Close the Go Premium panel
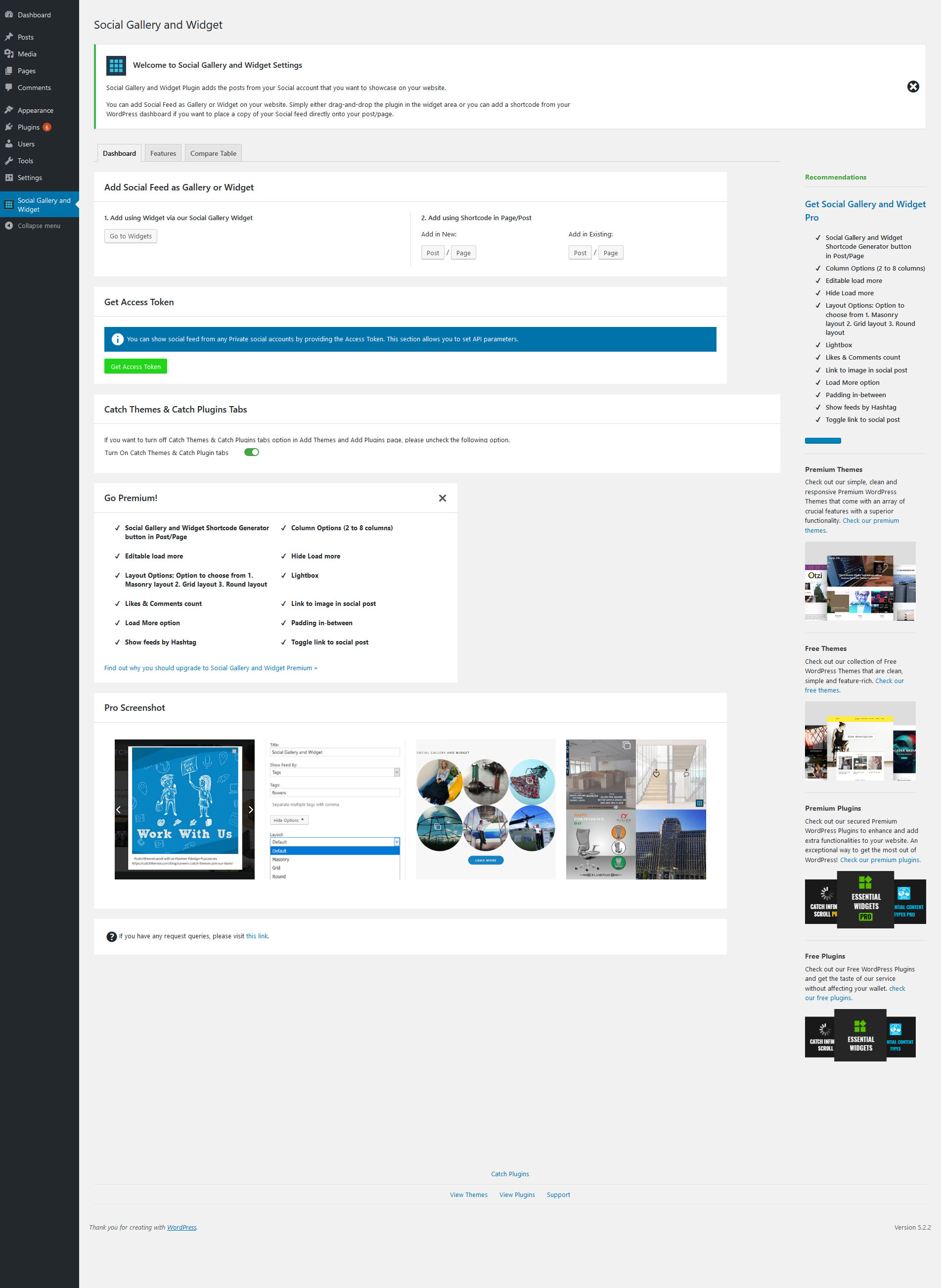The height and width of the screenshot is (1288, 941). pyautogui.click(x=442, y=498)
